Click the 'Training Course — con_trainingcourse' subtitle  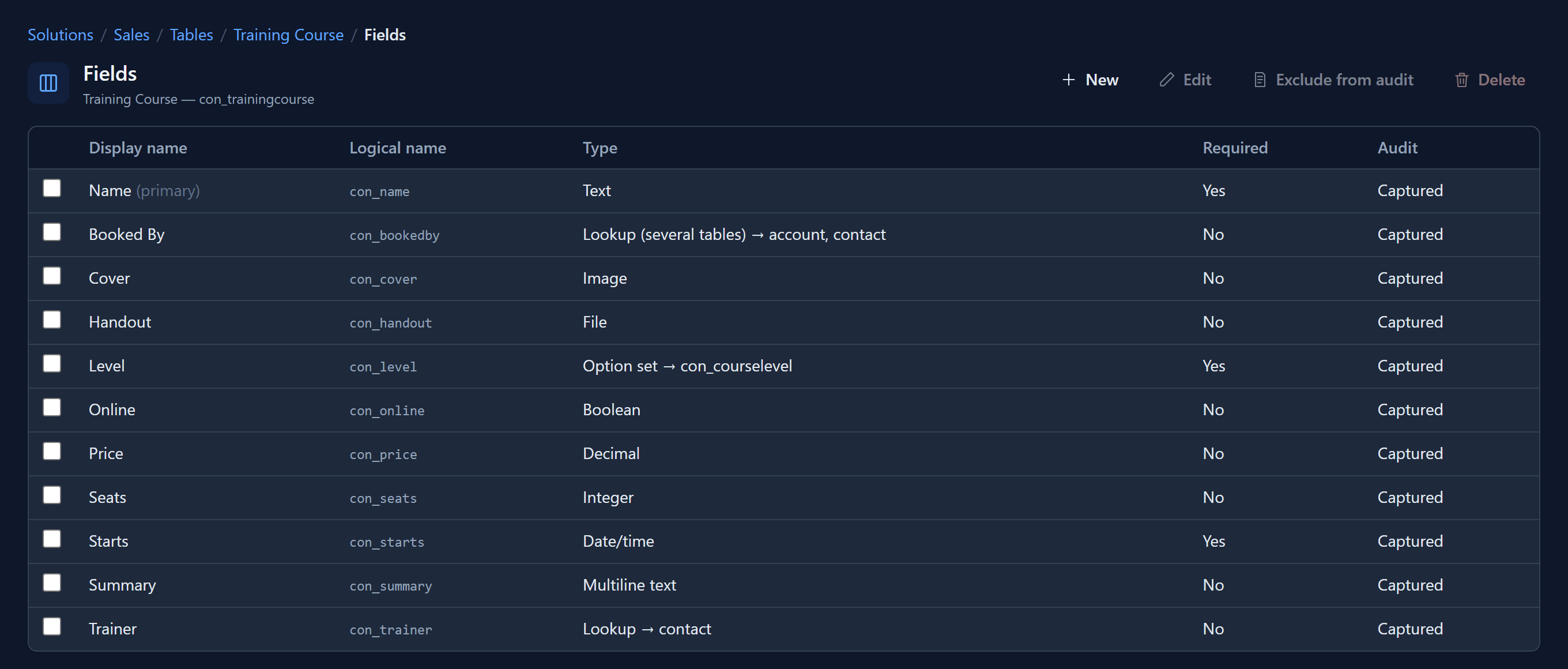(198, 99)
